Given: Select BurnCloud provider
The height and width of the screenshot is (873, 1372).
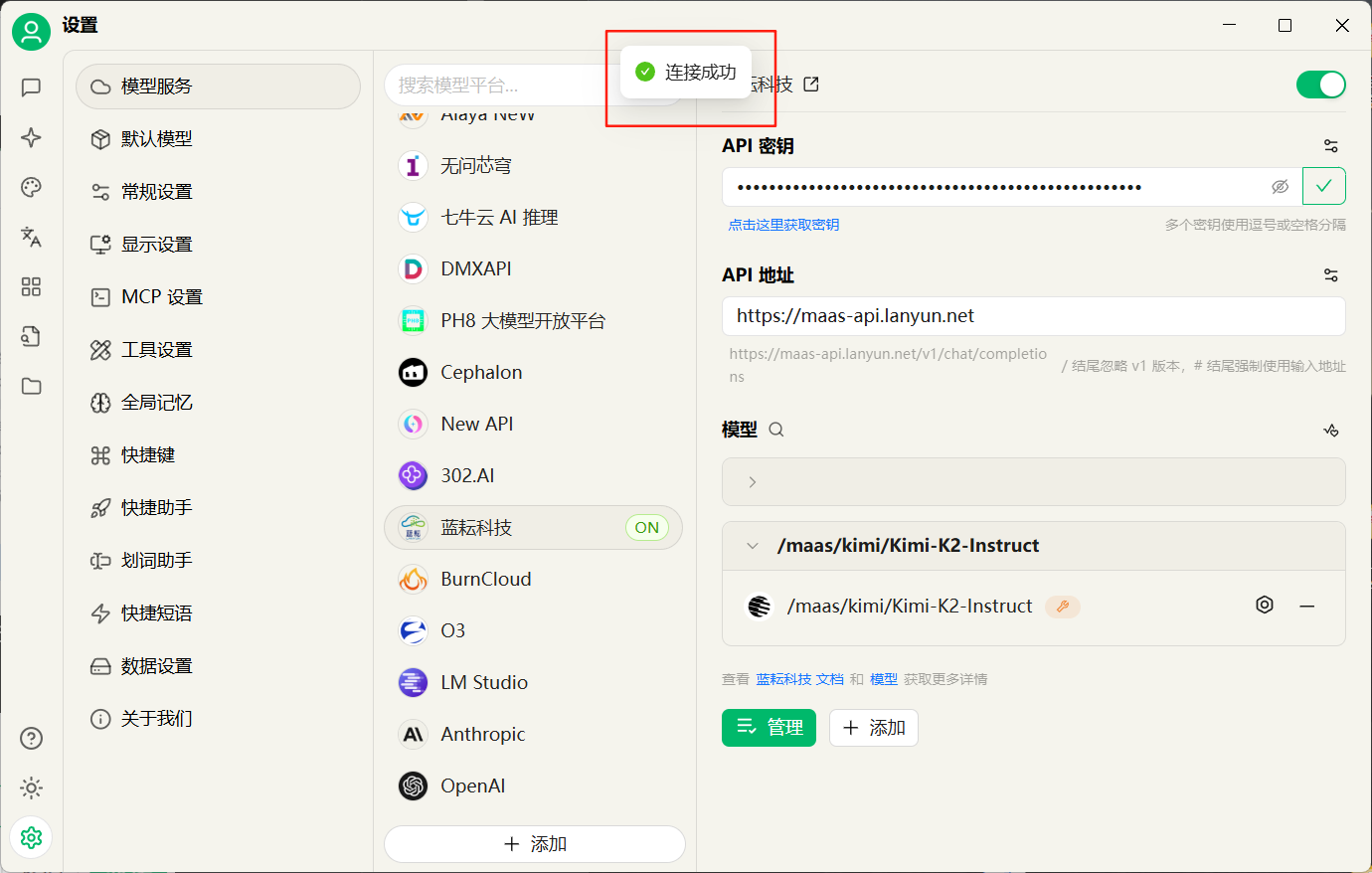Looking at the screenshot, I should coord(534,580).
